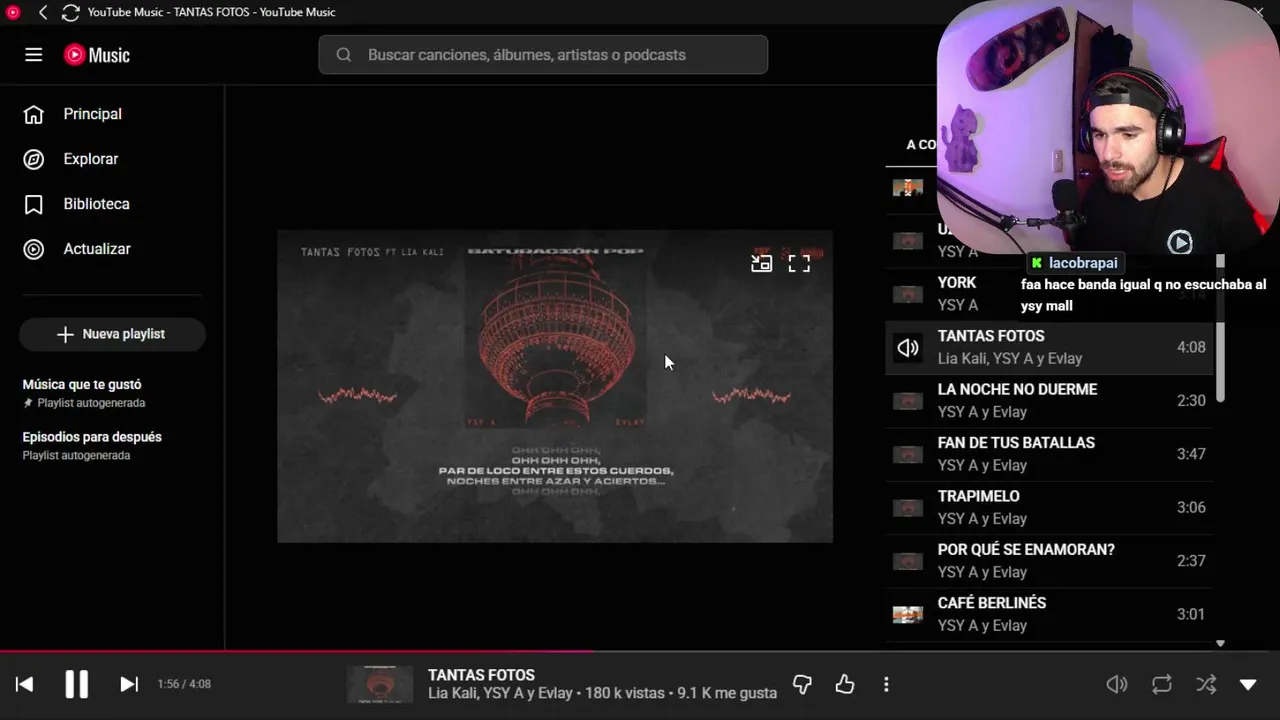Click the FAN DE TUS BATALLAS thumbnail
Viewport: 1280px width, 720px height.
908,454
